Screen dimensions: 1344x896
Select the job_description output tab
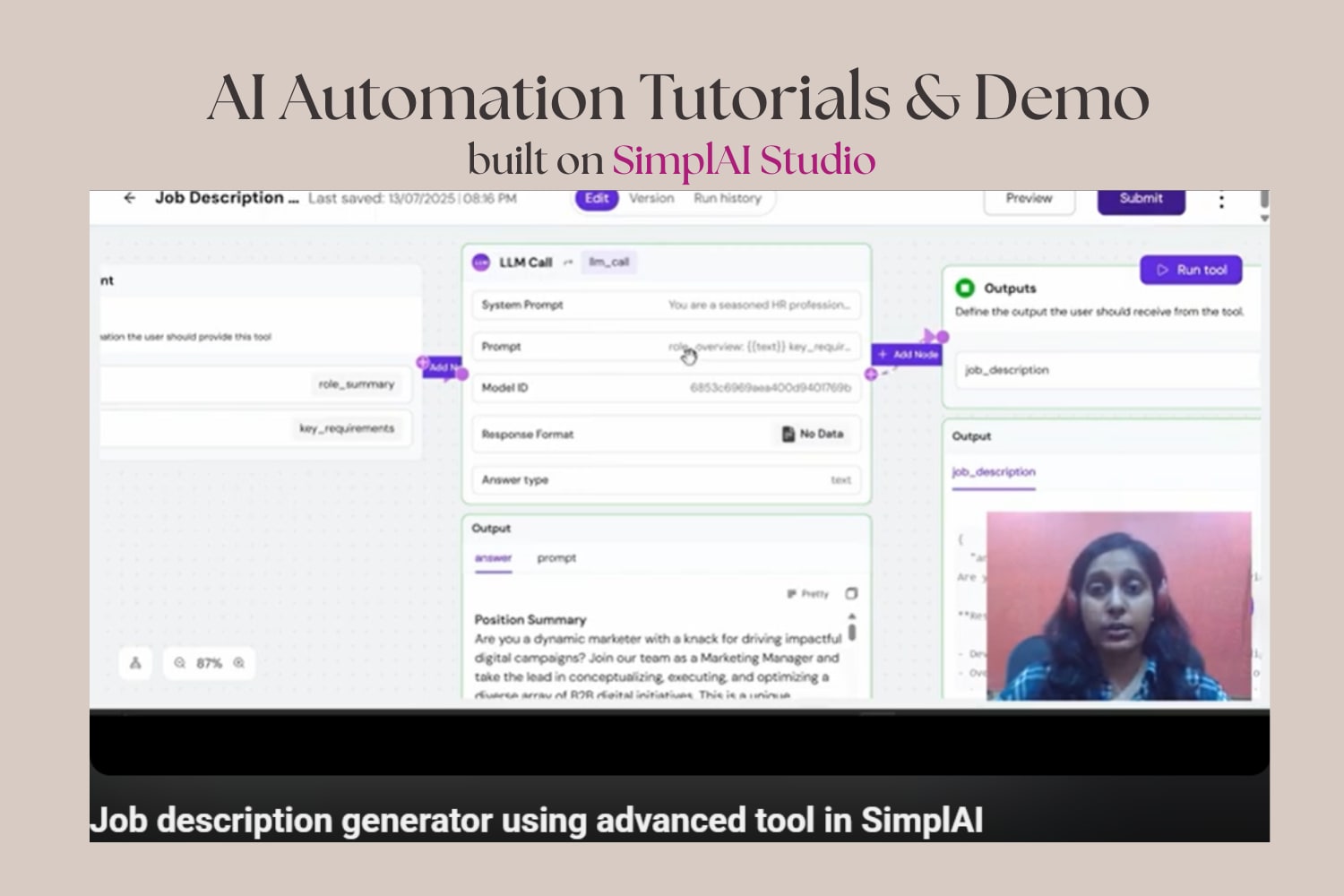point(994,472)
